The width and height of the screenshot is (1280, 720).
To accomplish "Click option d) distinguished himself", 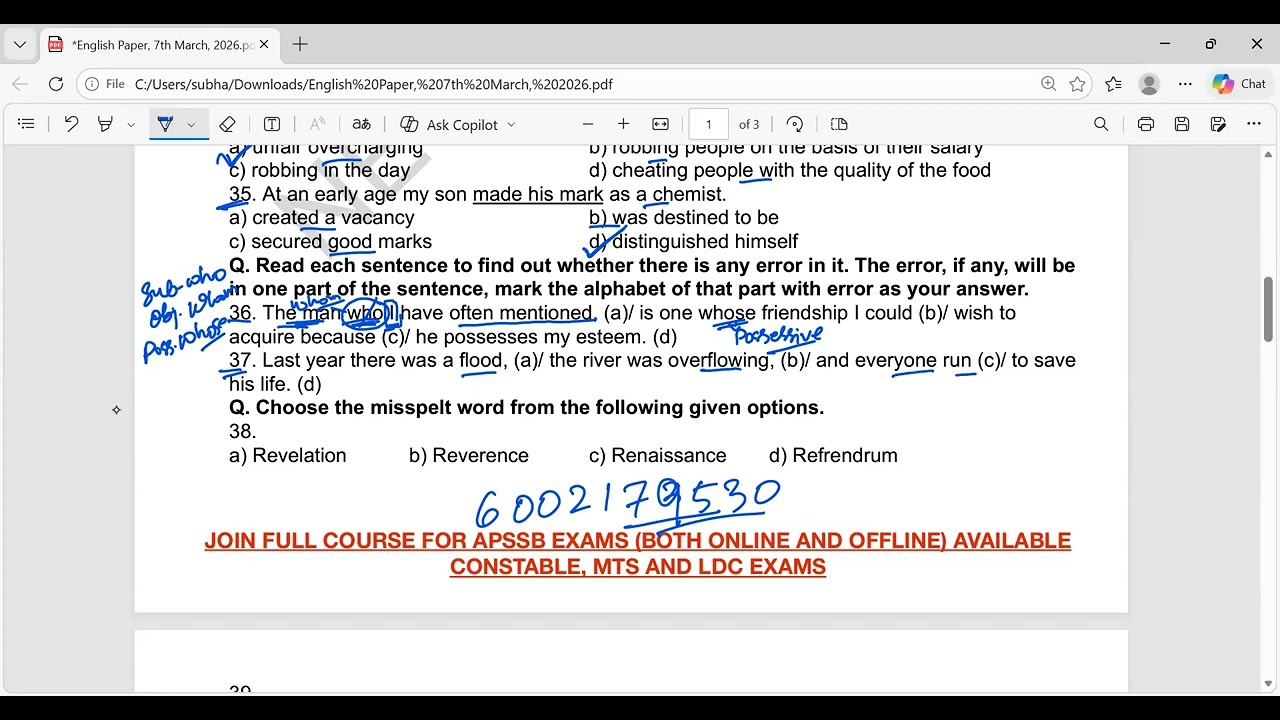I will [694, 242].
